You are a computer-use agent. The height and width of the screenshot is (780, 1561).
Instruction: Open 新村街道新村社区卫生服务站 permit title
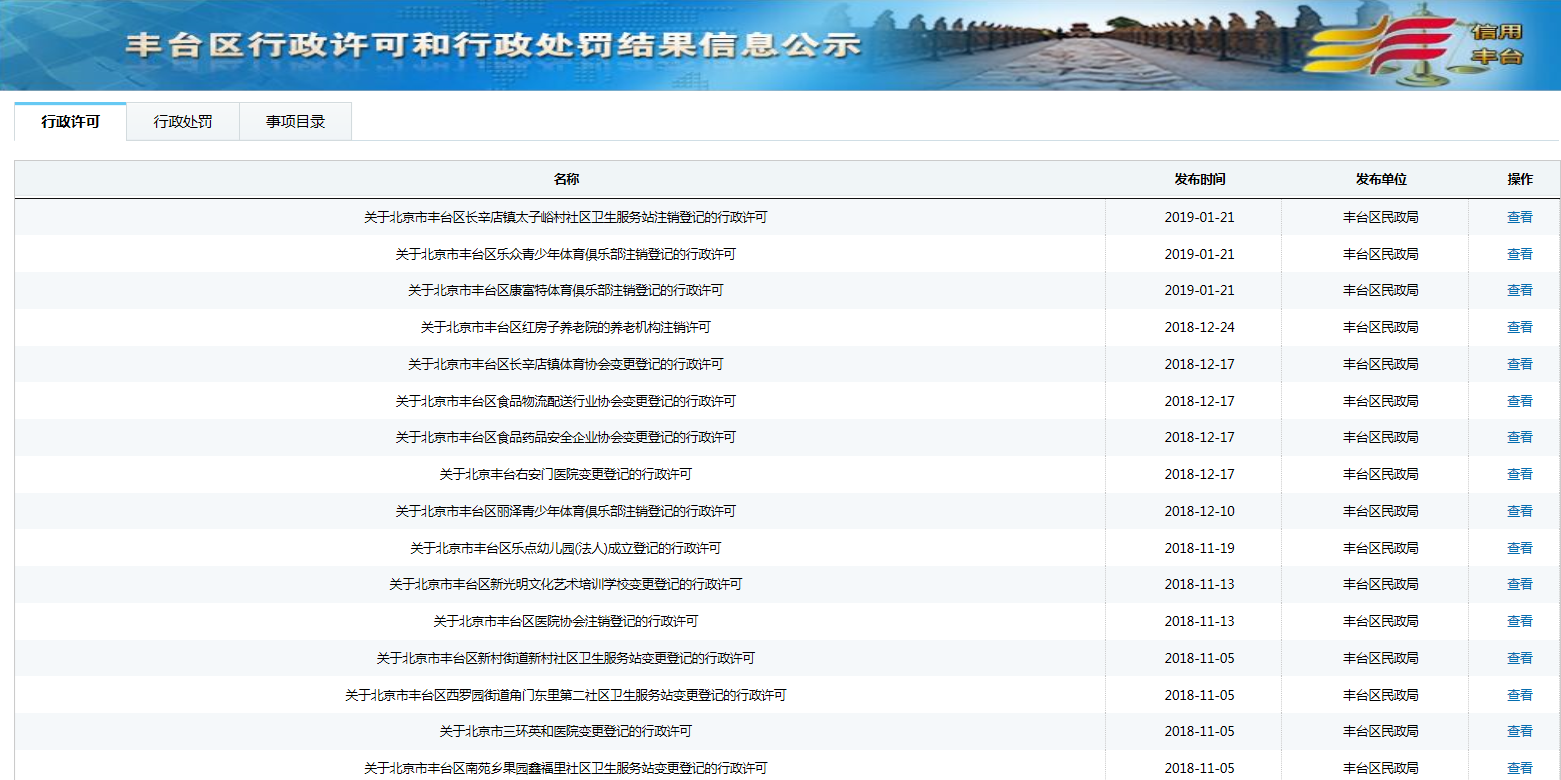point(565,658)
